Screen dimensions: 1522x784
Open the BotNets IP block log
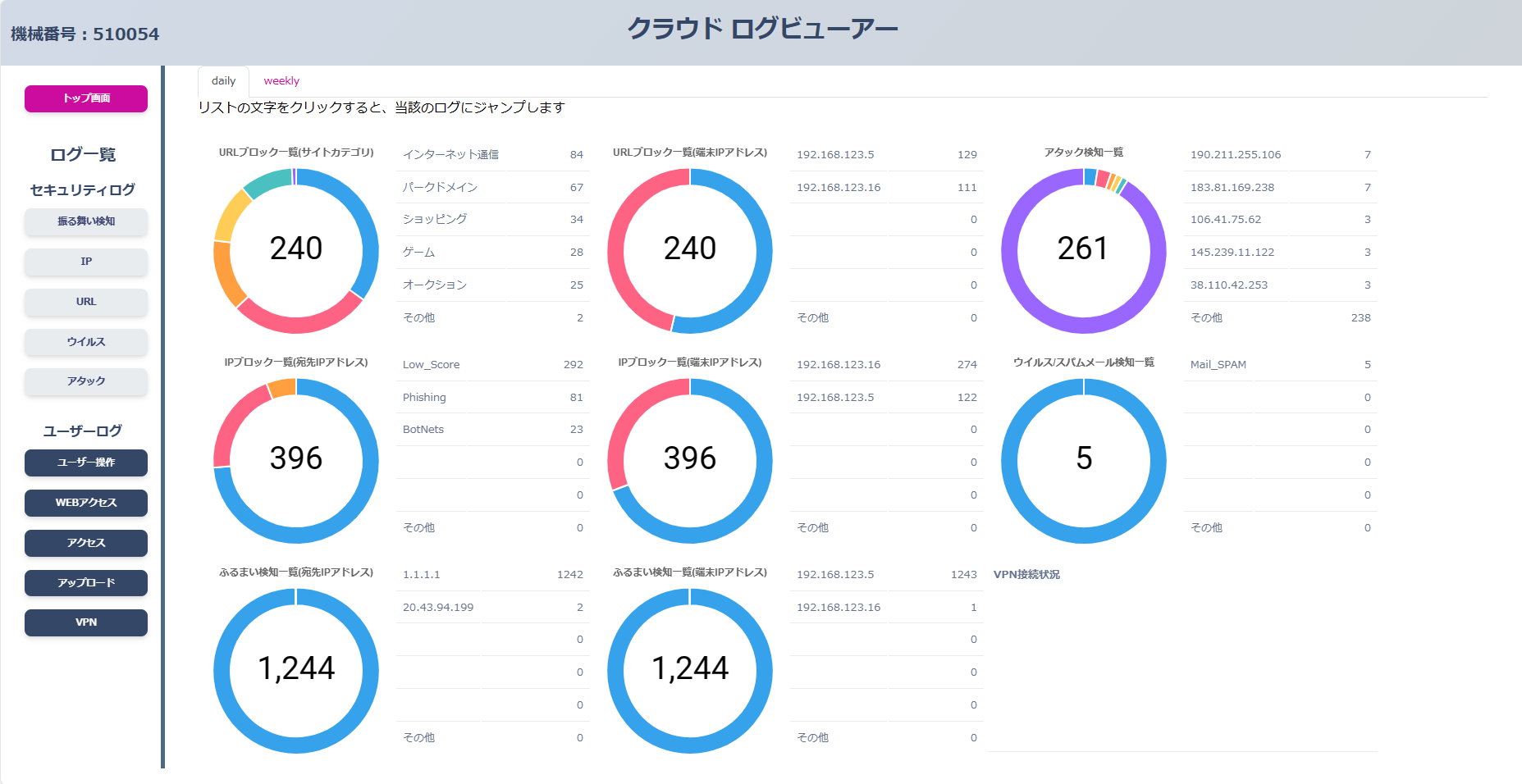coord(423,429)
